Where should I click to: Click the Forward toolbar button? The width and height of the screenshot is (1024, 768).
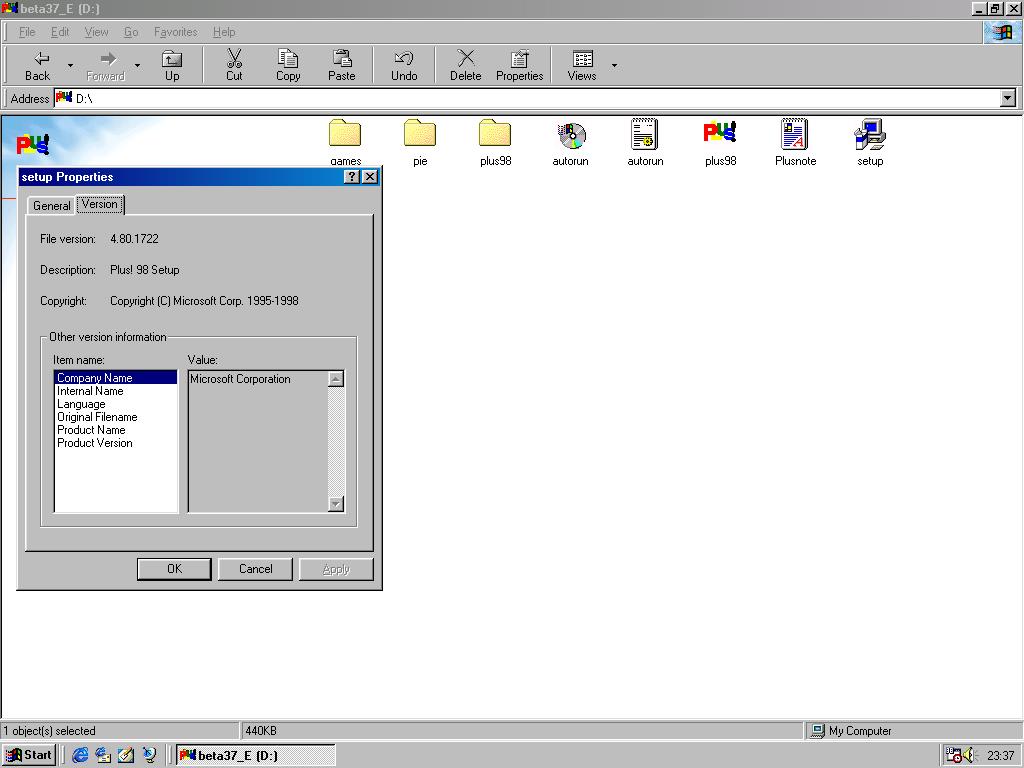pos(106,65)
